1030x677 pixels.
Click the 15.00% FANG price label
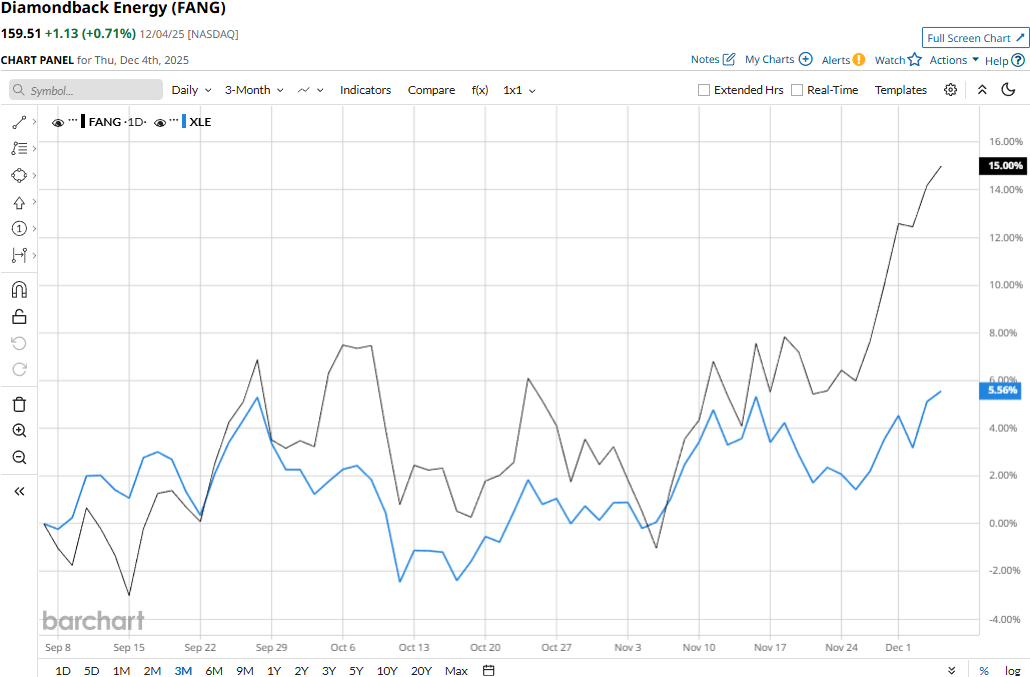click(1002, 165)
